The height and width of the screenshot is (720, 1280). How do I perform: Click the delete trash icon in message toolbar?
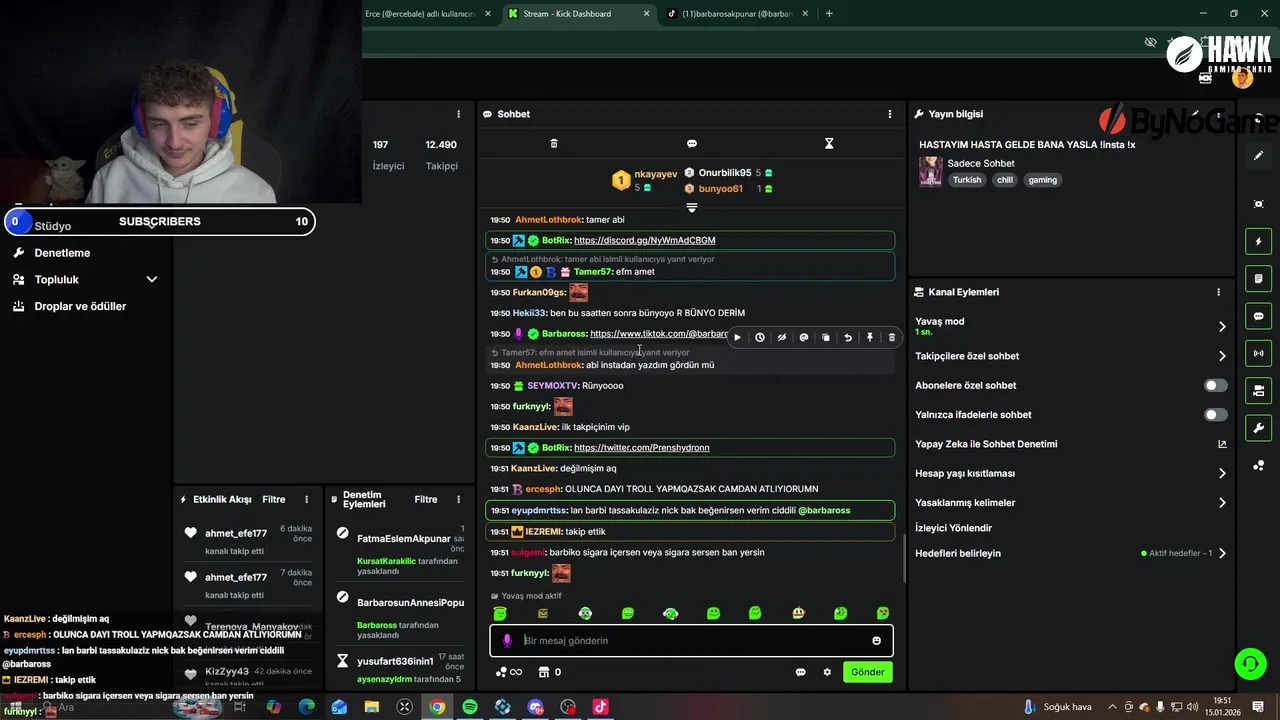(892, 338)
